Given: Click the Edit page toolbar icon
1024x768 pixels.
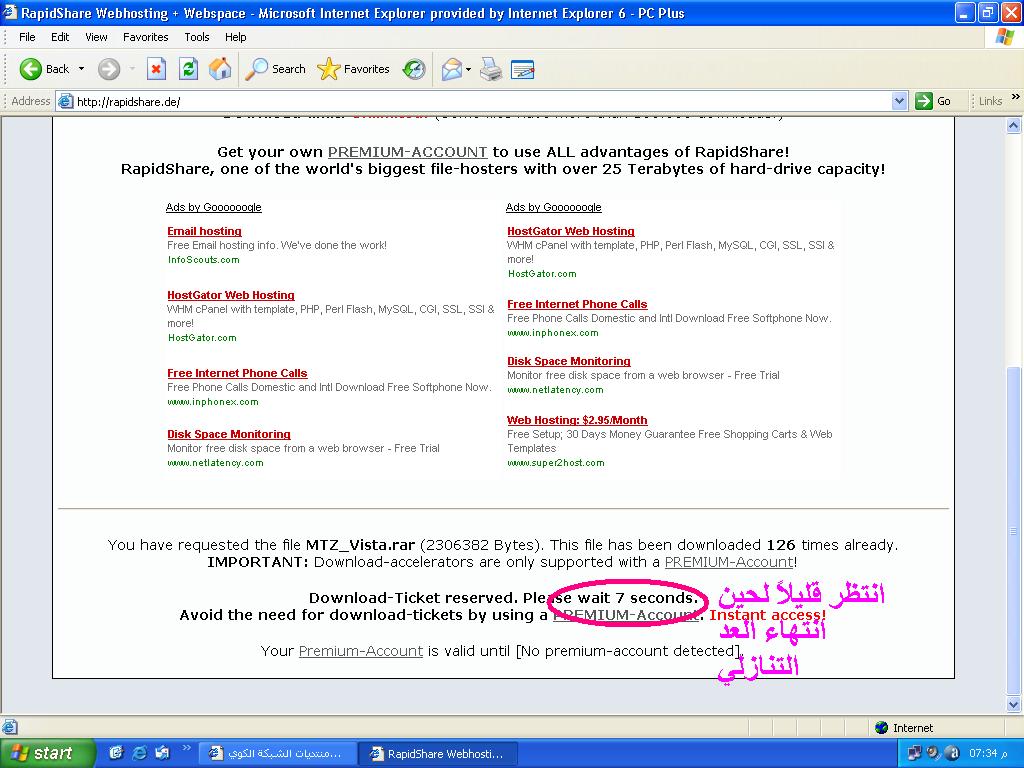Looking at the screenshot, I should click(522, 69).
